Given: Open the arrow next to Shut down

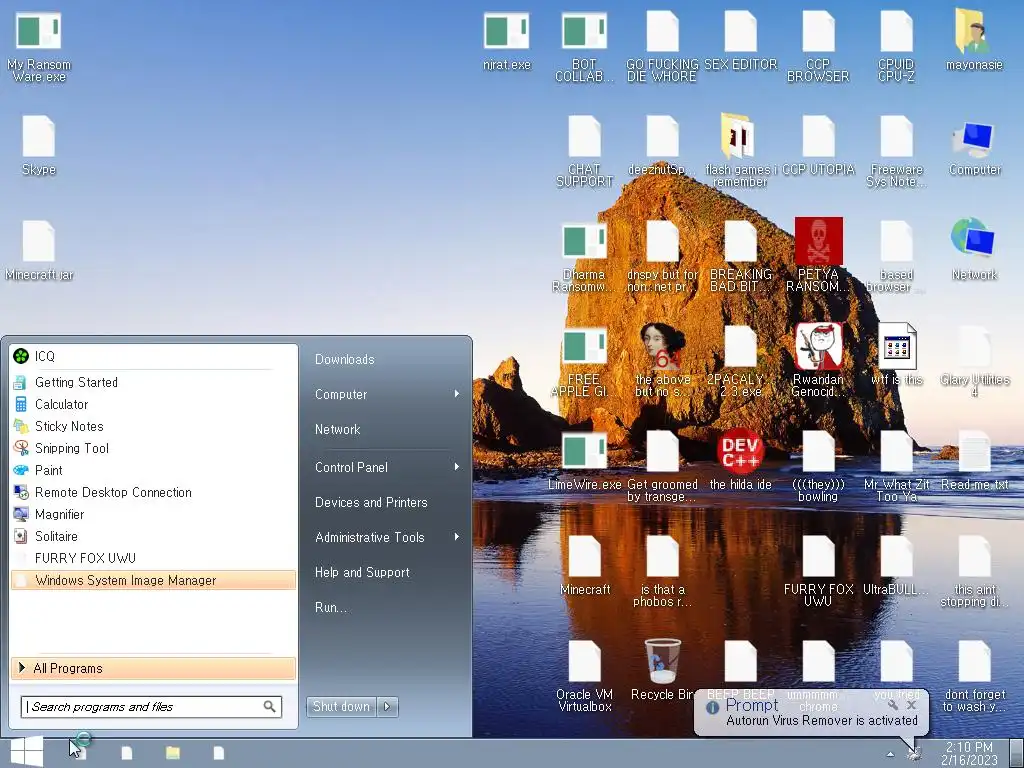Looking at the screenshot, I should tap(387, 707).
